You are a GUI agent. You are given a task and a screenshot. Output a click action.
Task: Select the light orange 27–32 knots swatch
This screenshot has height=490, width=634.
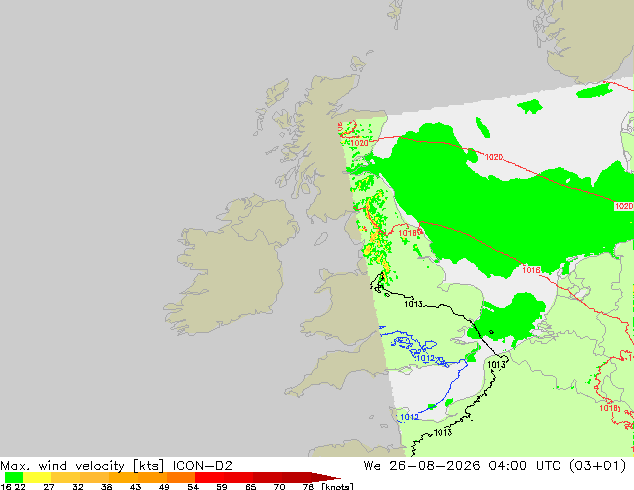tap(66, 477)
